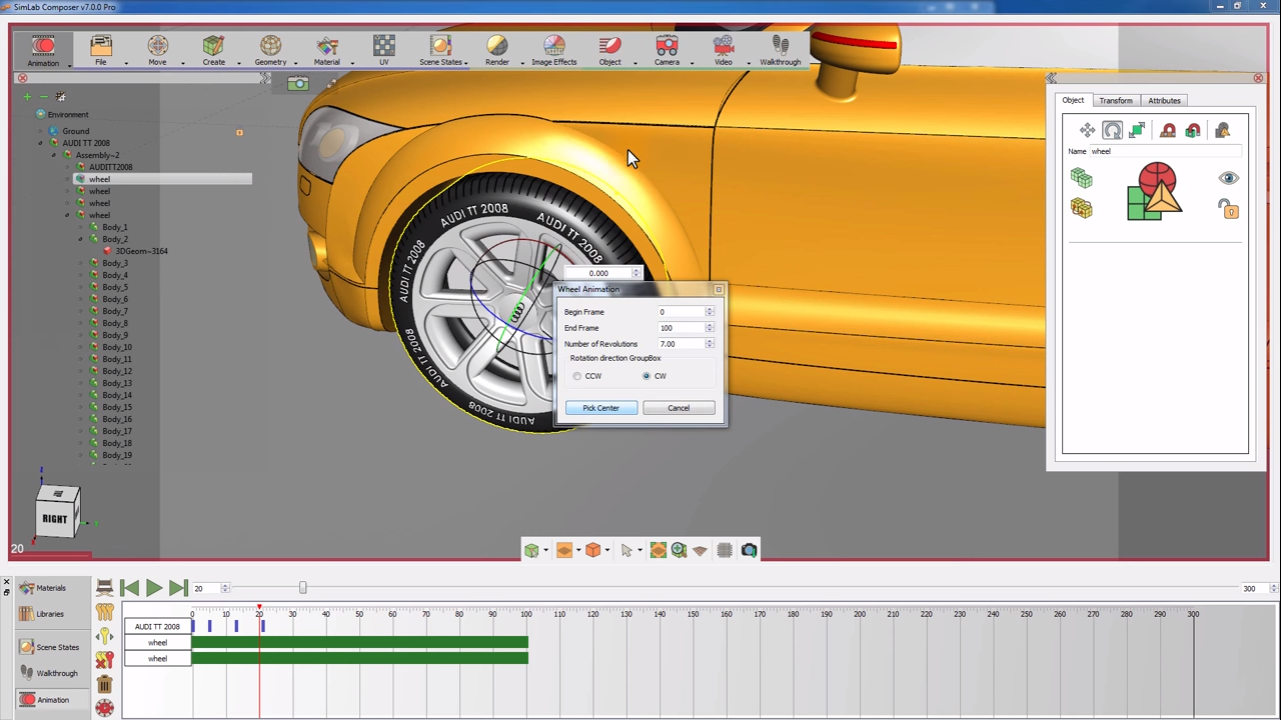Click the first red magnet snap icon

point(1167,131)
